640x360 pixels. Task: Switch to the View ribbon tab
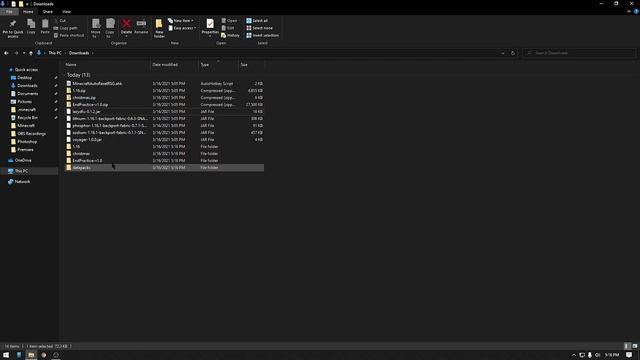tap(67, 12)
